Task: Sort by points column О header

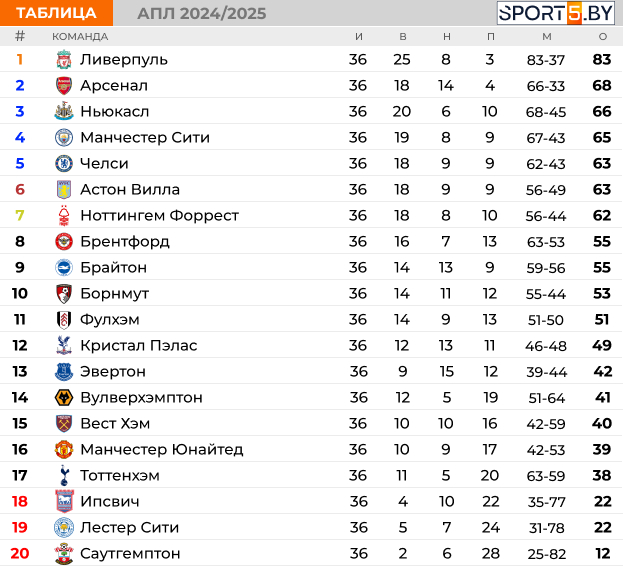Action: (603, 37)
